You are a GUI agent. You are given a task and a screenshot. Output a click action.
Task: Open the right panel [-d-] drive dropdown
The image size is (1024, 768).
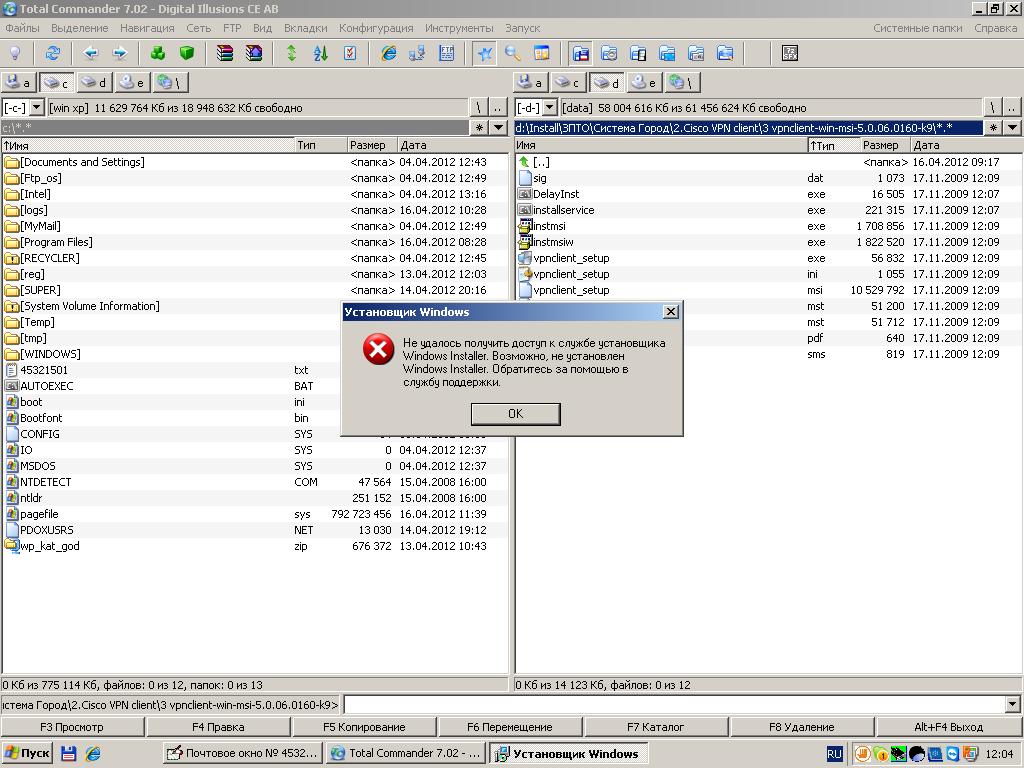(550, 108)
